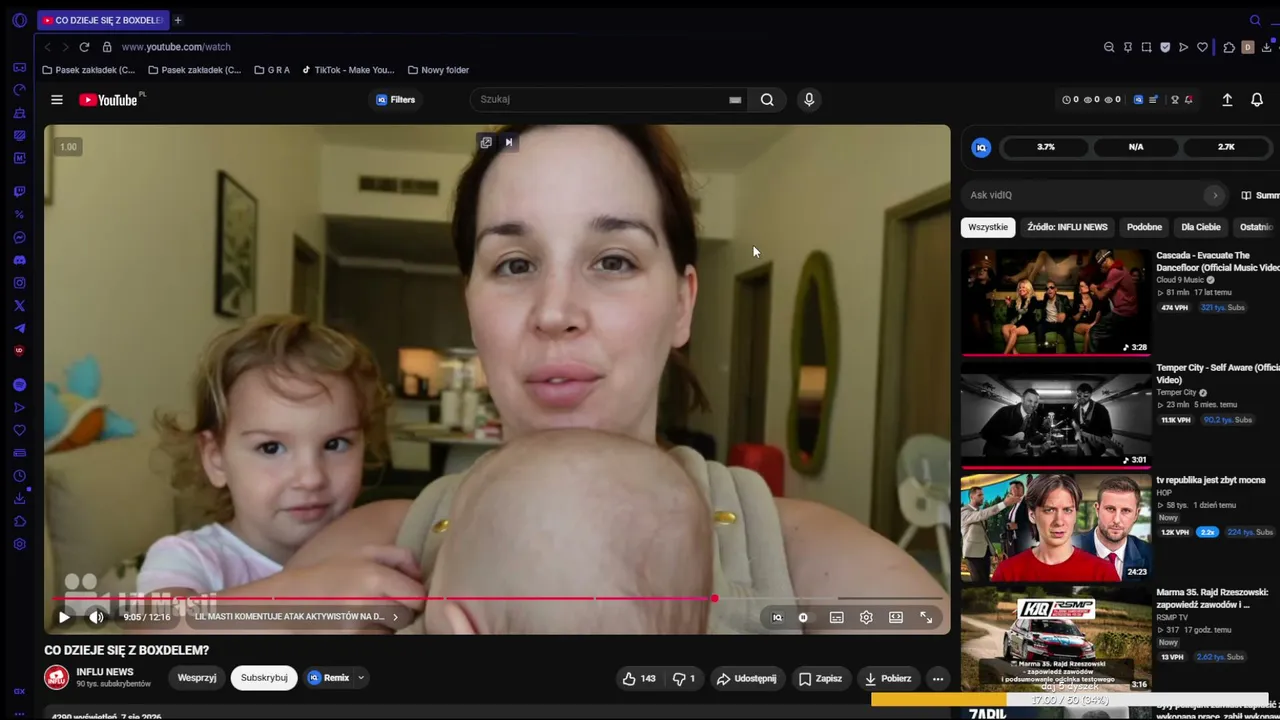Open Marma 35. Rajd Rzeszowski video title

[x=1212, y=598]
